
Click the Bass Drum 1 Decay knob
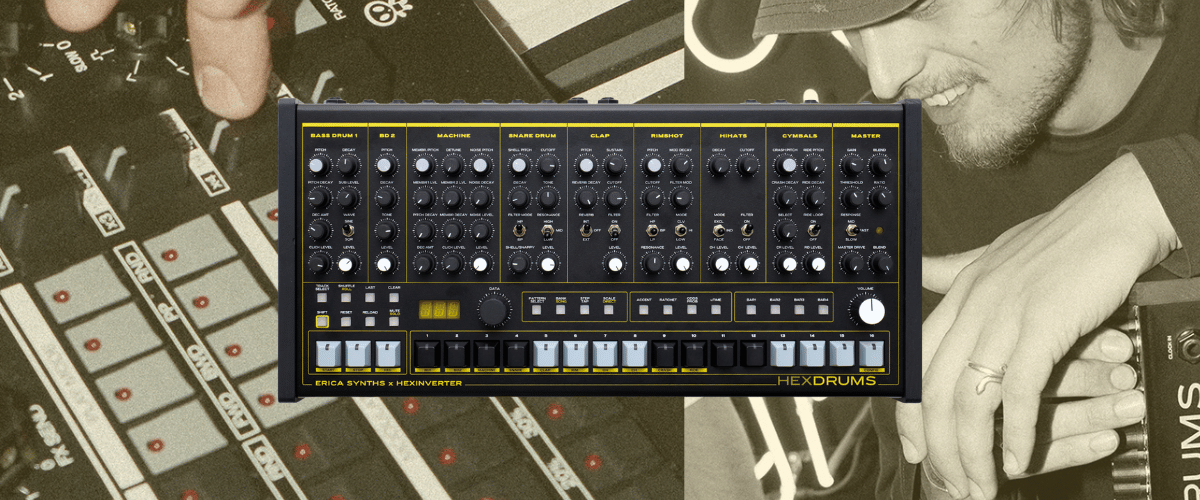349,165
